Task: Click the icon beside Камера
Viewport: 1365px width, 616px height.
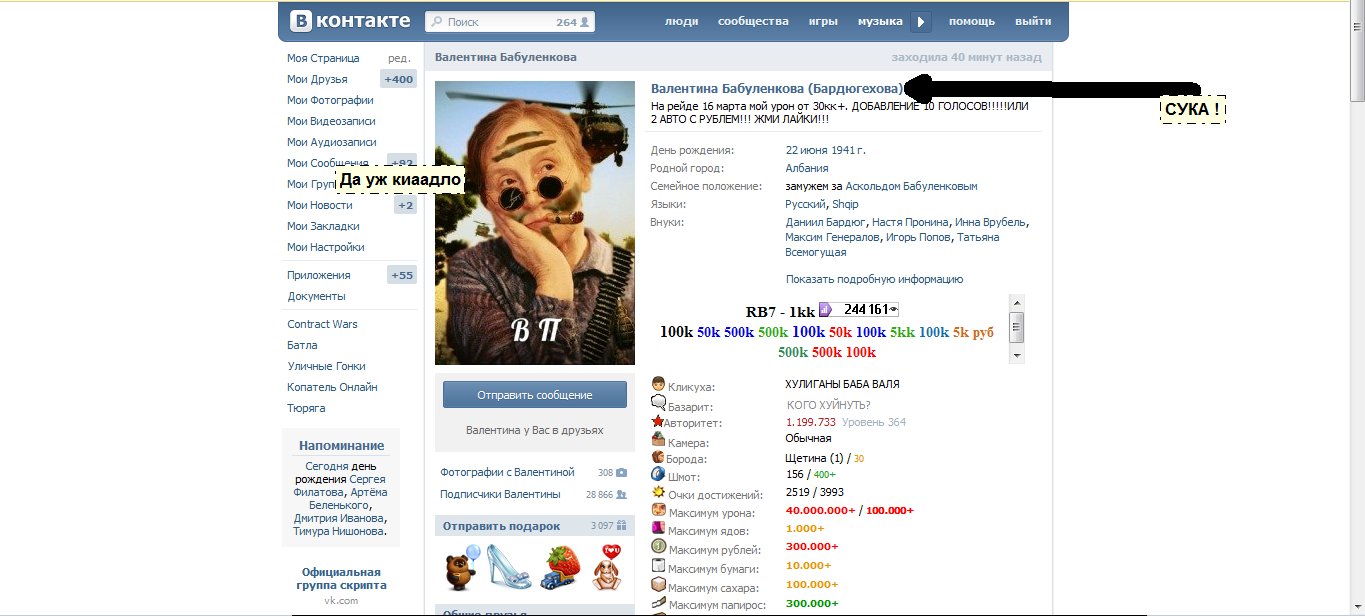Action: tap(658, 439)
